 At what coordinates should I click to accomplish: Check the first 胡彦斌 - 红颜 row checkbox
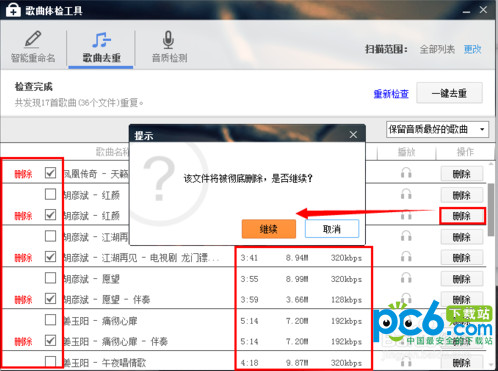tap(50, 194)
